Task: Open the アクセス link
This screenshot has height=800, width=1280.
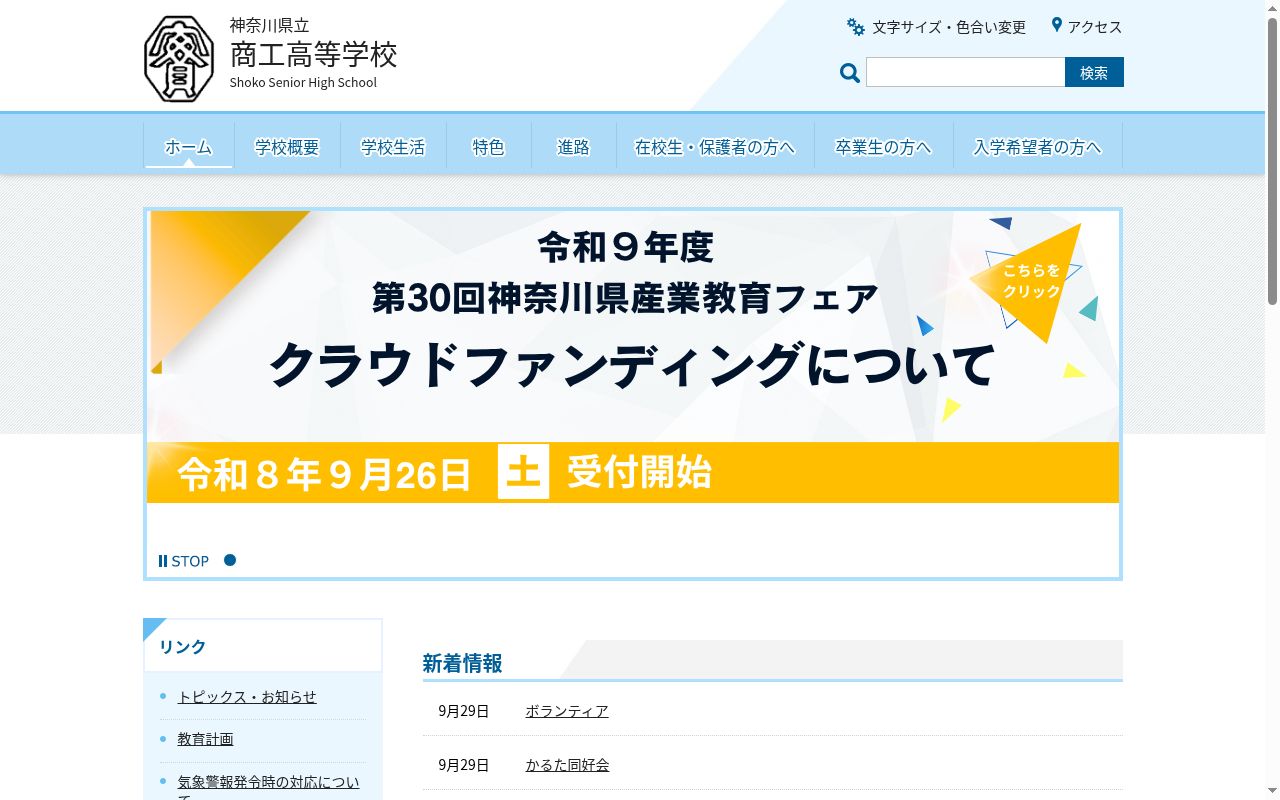Action: (x=1095, y=27)
